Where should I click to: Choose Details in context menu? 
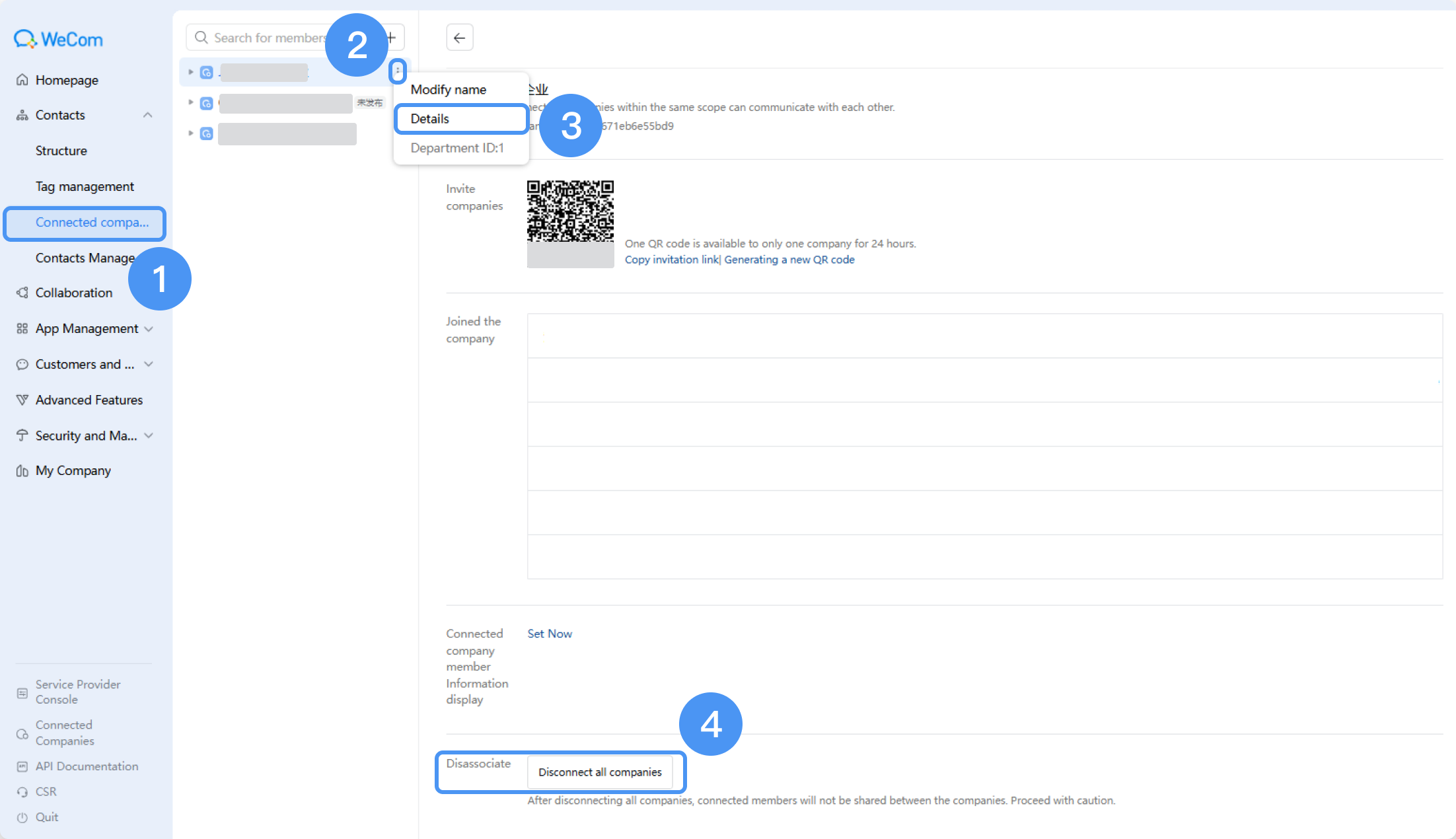[461, 119]
